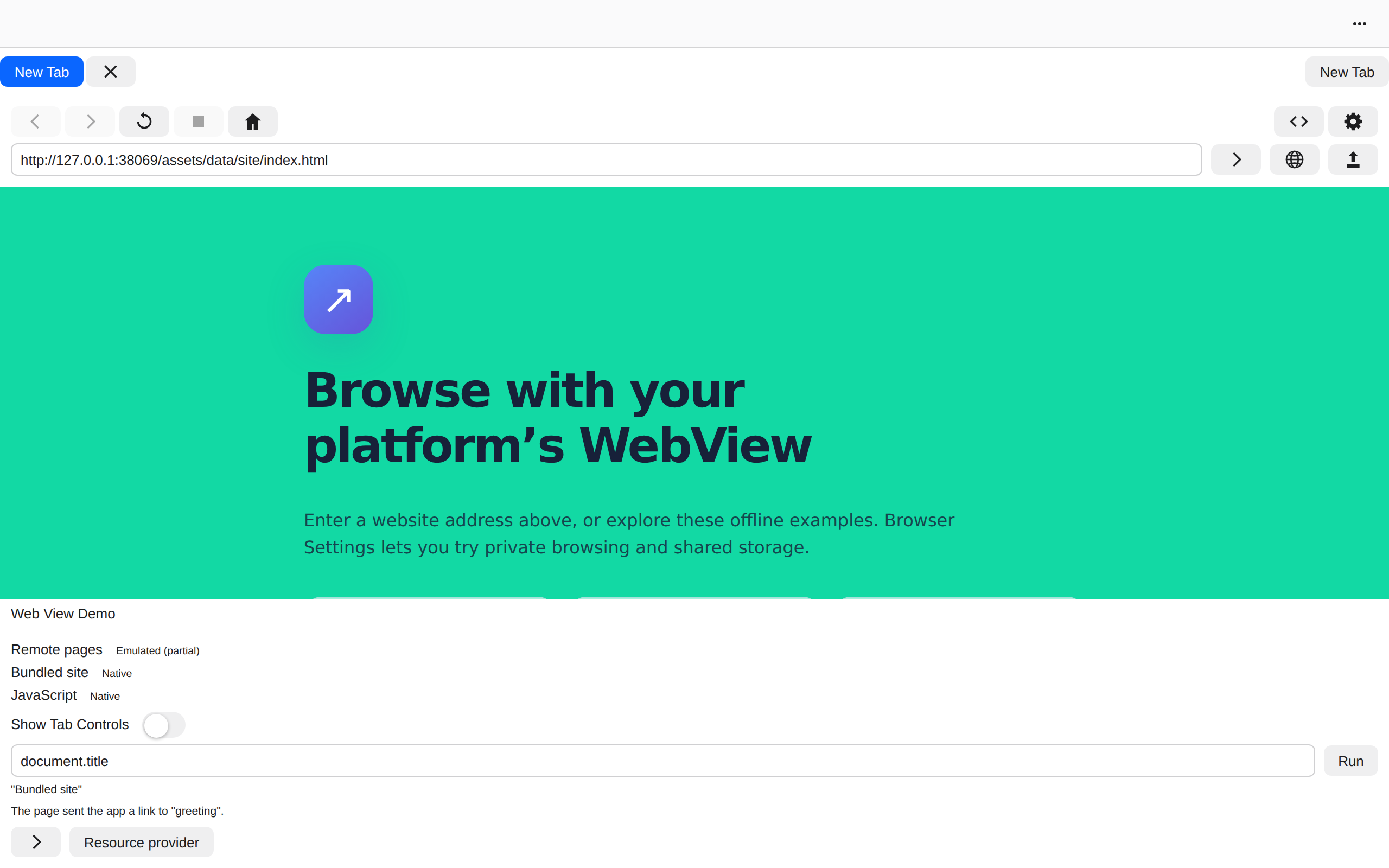The image size is (1389, 868).
Task: Open the three-dot overflow menu
Action: click(1359, 23)
